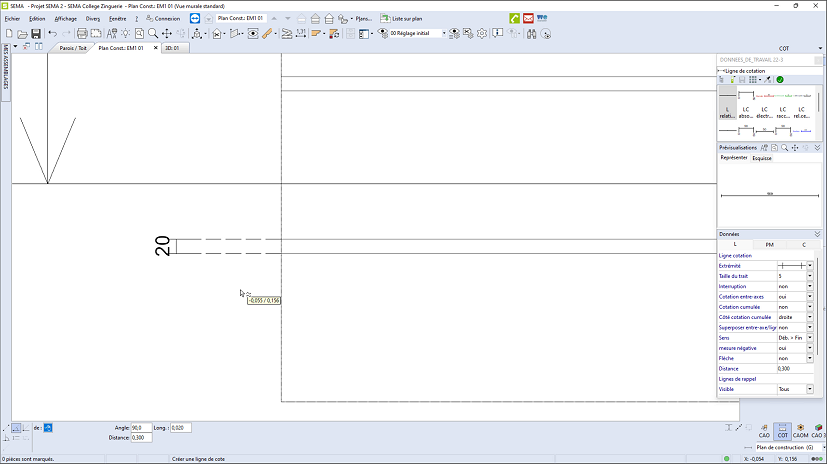Click the Connexion button
This screenshot has width=827, height=464.
(x=163, y=18)
